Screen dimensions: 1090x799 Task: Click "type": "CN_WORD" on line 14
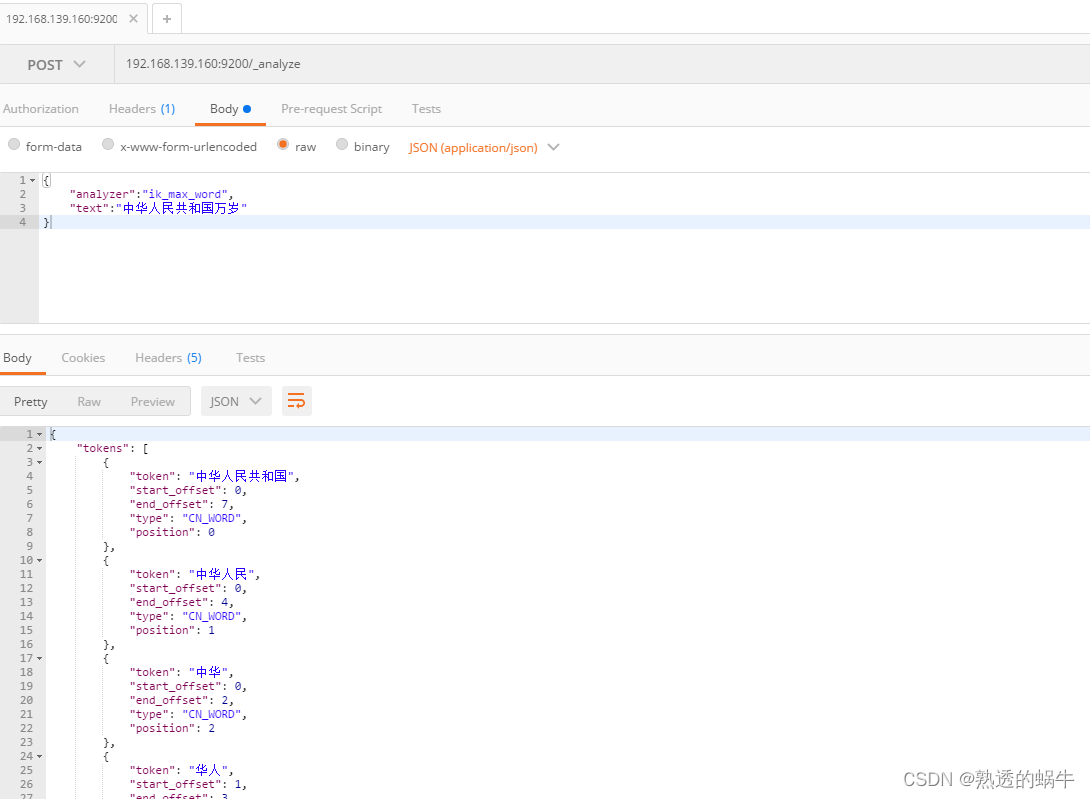(188, 616)
